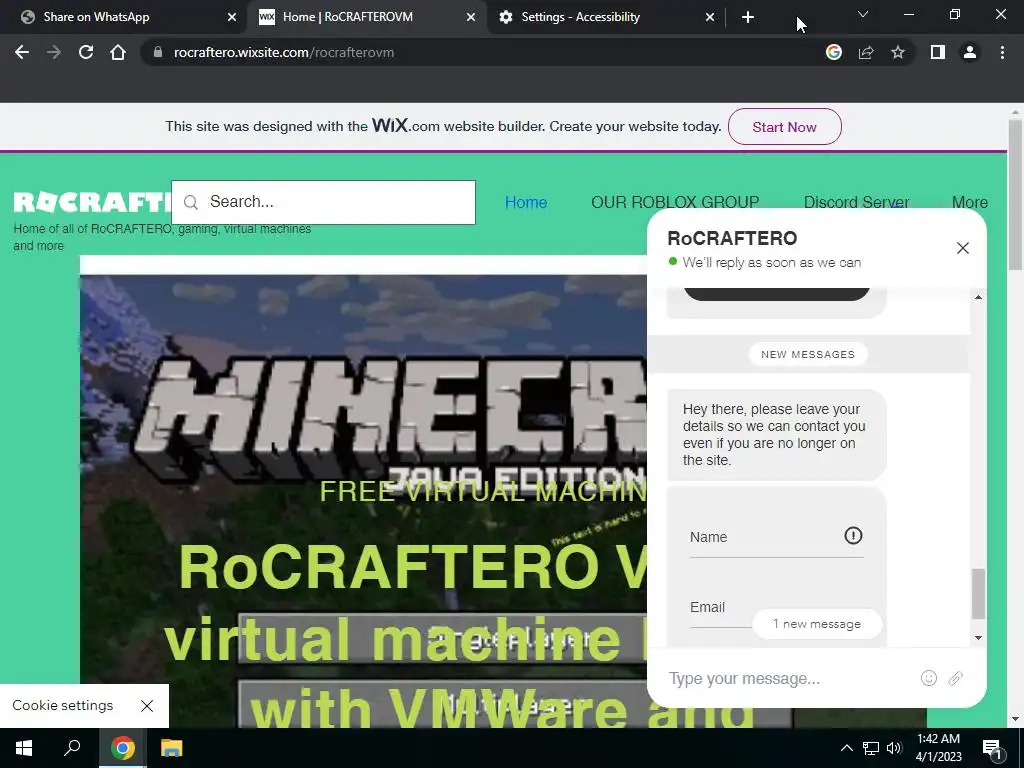Switch to Share on WhatsApp tab
The height and width of the screenshot is (768, 1024).
pyautogui.click(x=126, y=17)
